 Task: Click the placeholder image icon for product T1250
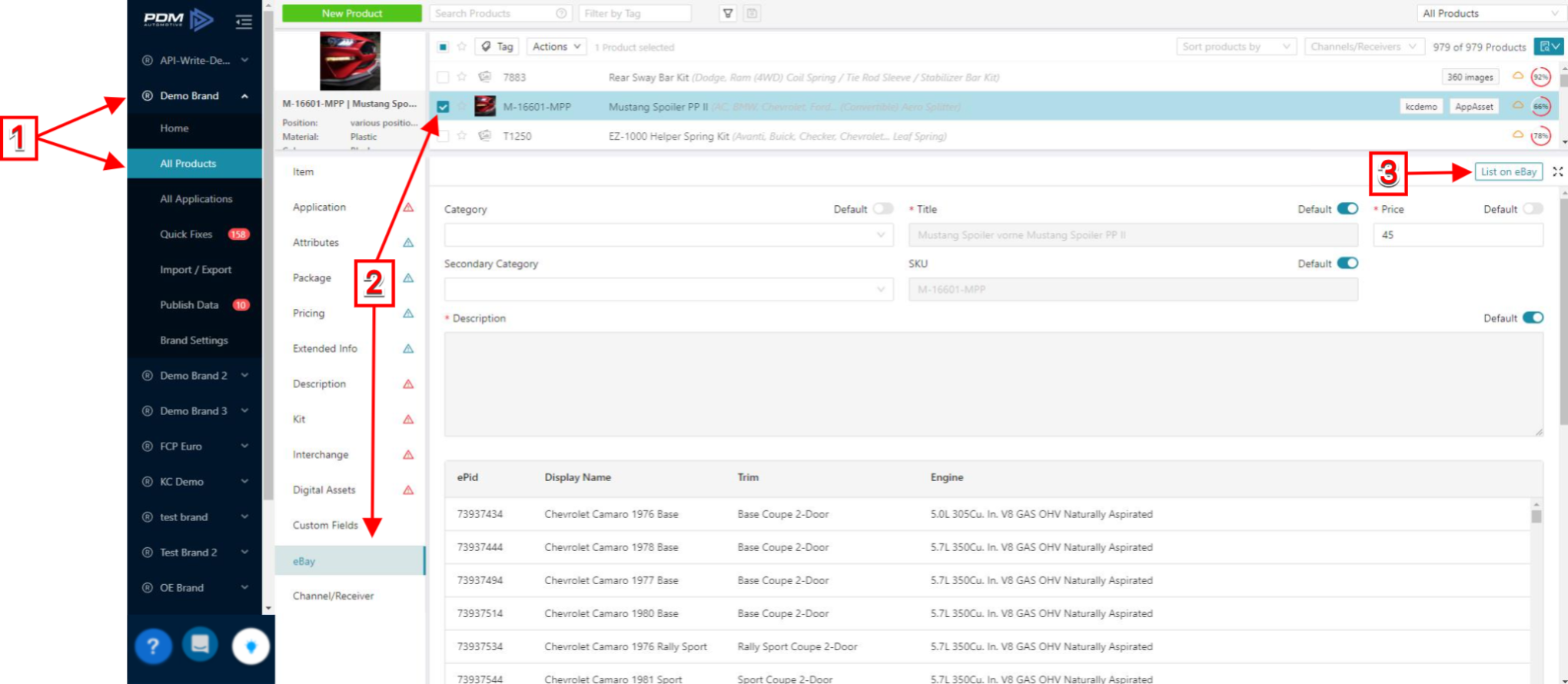485,136
